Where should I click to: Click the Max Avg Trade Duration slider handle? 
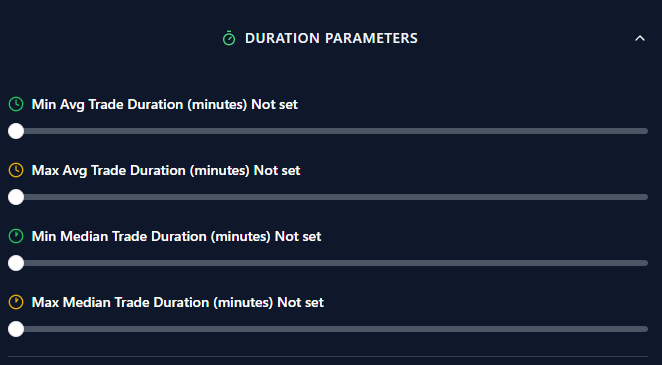tap(16, 197)
